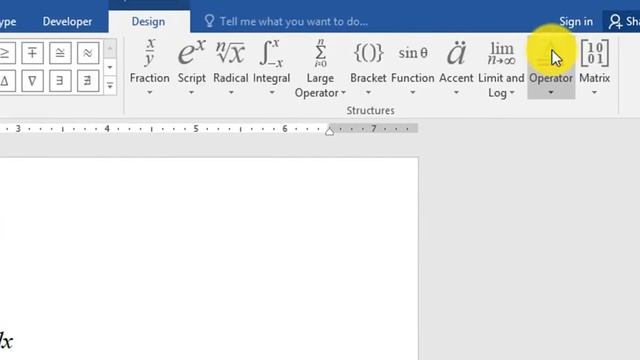Viewport: 640px width, 360px height.
Task: Click the right indent marker on ruler
Action: click(x=329, y=131)
